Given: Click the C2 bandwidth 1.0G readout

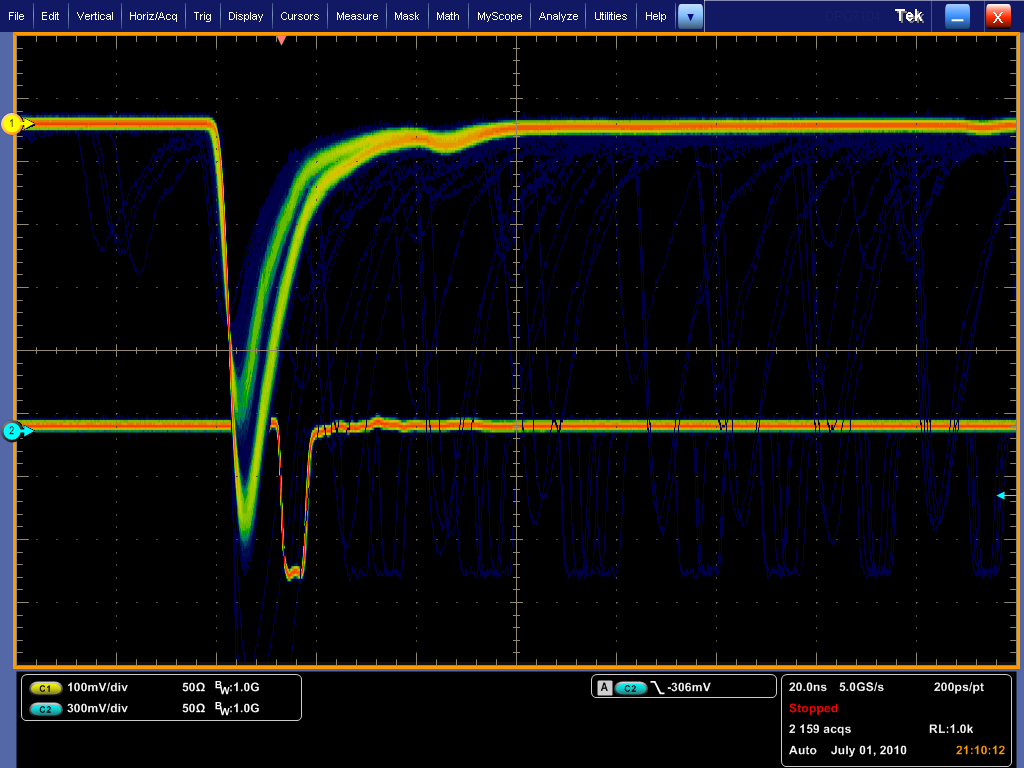Looking at the screenshot, I should tap(237, 709).
